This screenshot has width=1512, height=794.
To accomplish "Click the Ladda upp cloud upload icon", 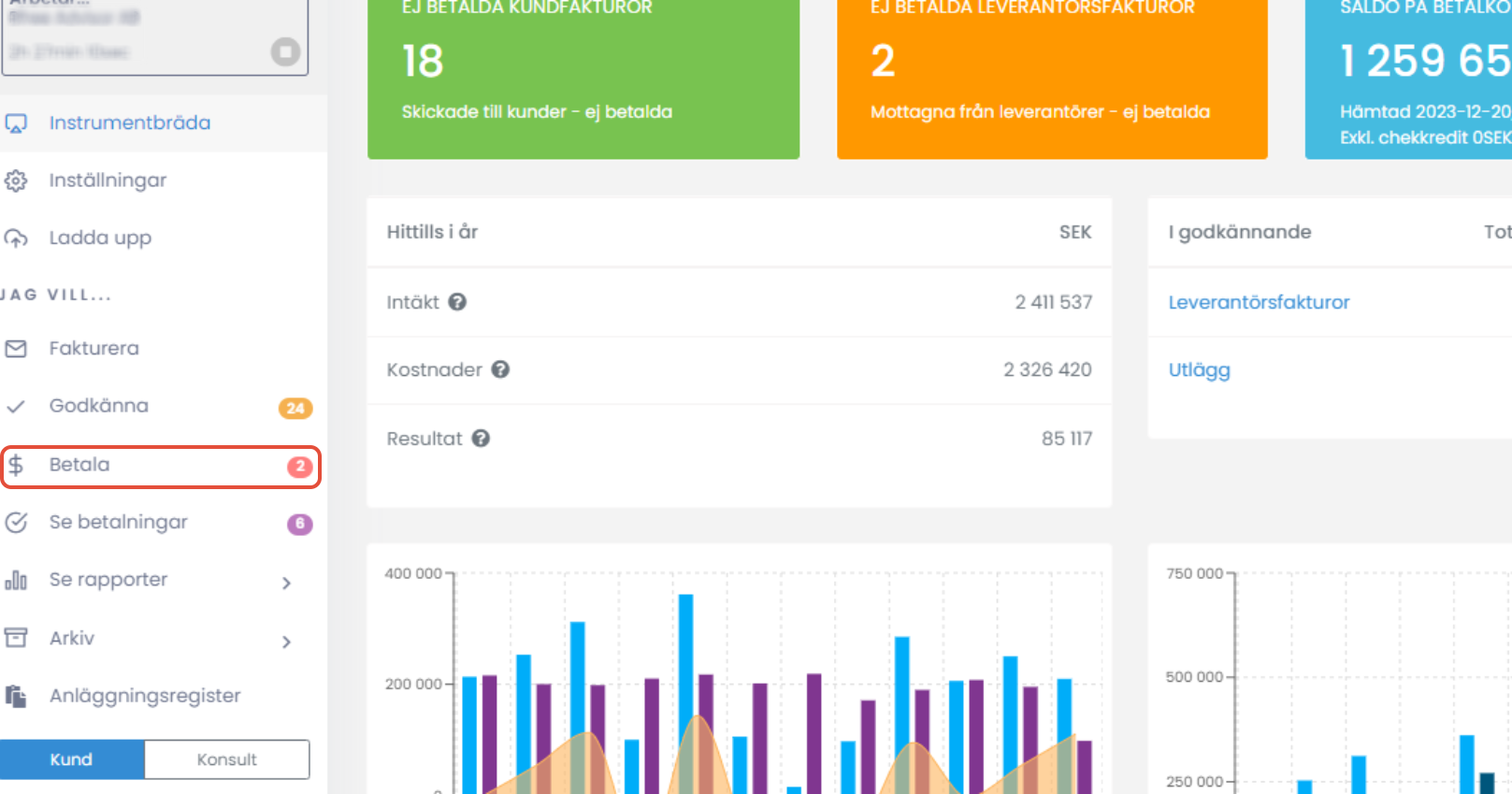I will [16, 238].
